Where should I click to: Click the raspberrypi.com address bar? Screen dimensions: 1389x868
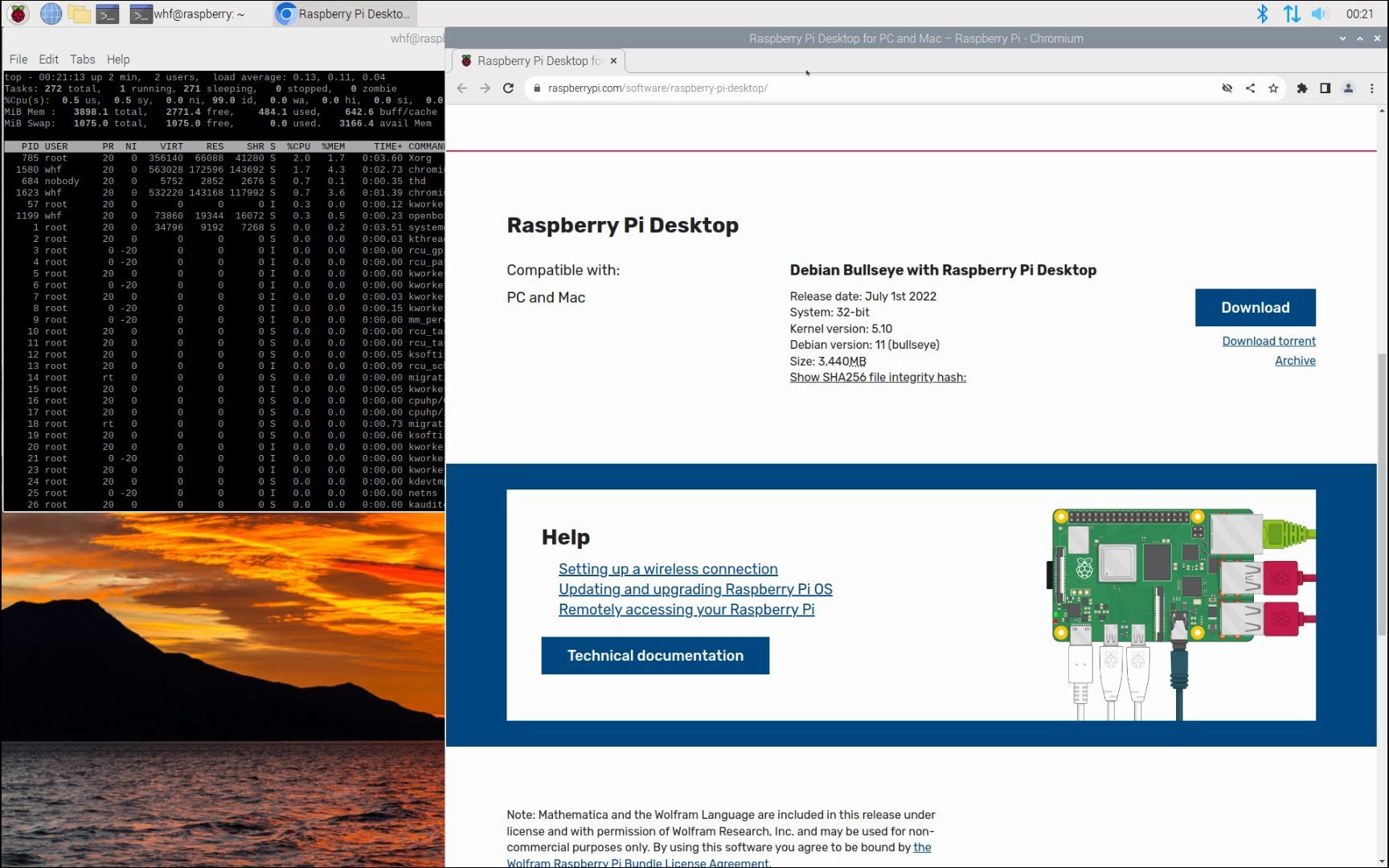pos(868,88)
